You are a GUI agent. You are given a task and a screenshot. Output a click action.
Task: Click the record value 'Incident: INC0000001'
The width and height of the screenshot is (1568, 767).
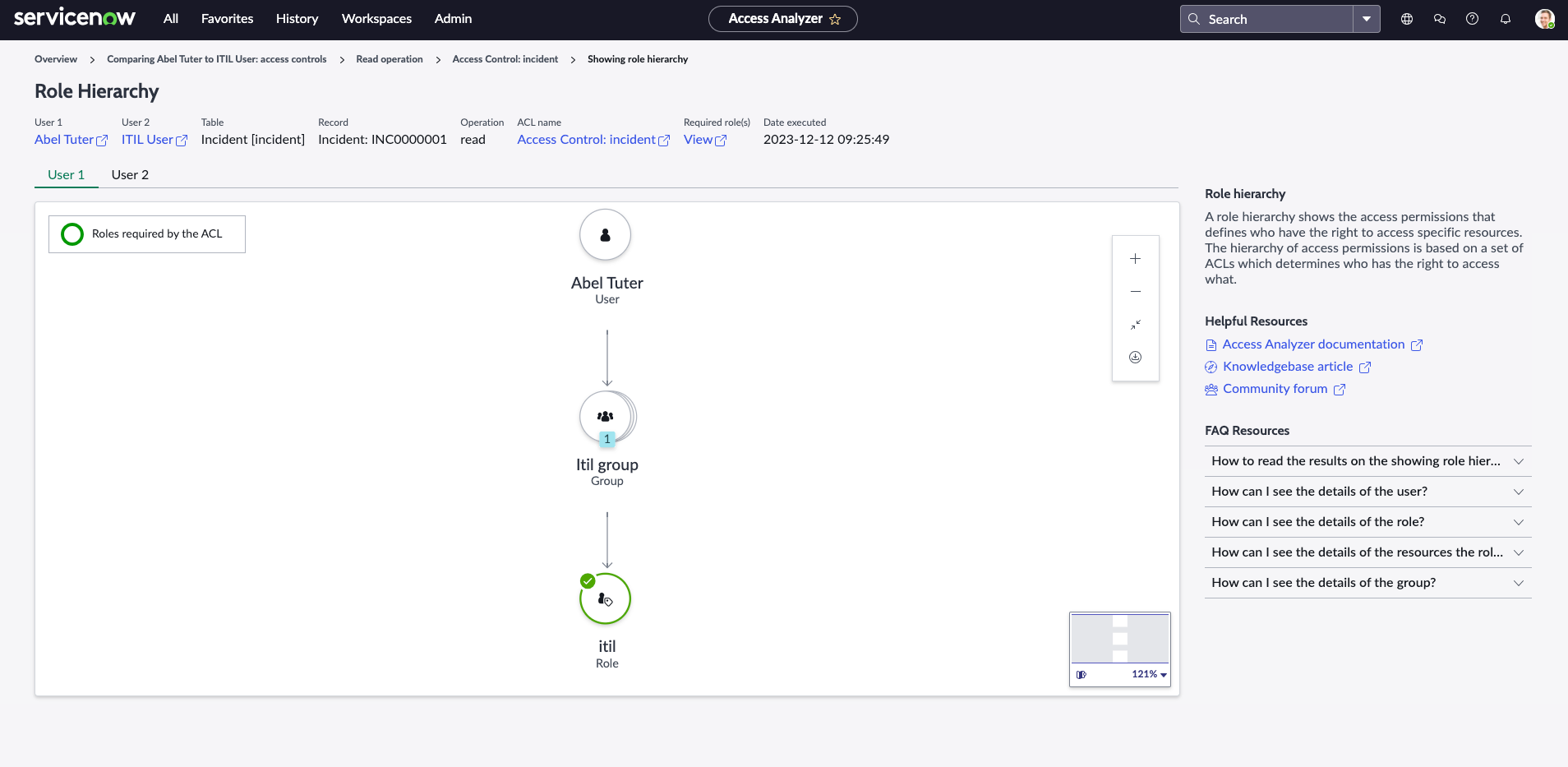pyautogui.click(x=382, y=140)
